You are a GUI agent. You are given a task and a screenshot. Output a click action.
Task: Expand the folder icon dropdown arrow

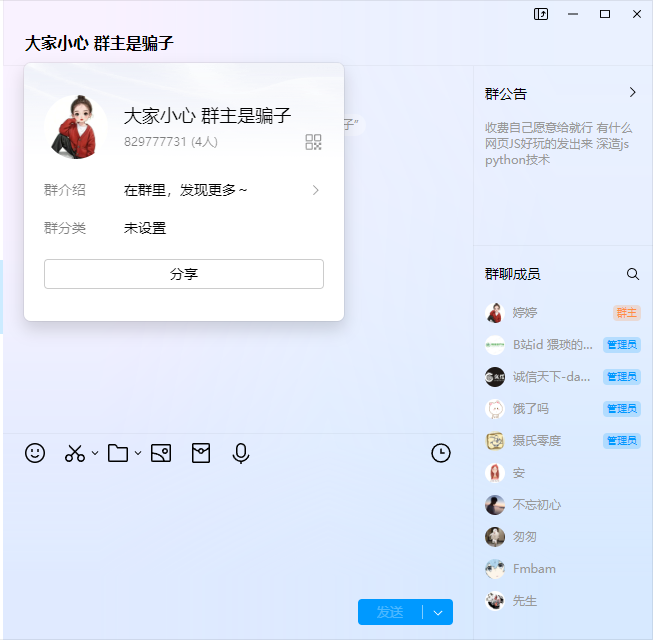point(138,453)
